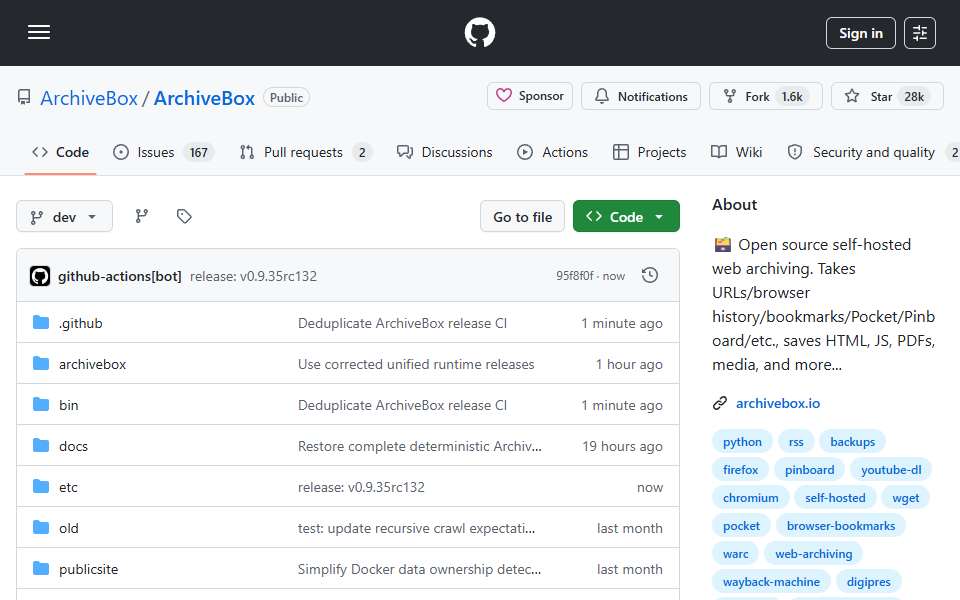Select the firefox topic tag

[740, 470]
